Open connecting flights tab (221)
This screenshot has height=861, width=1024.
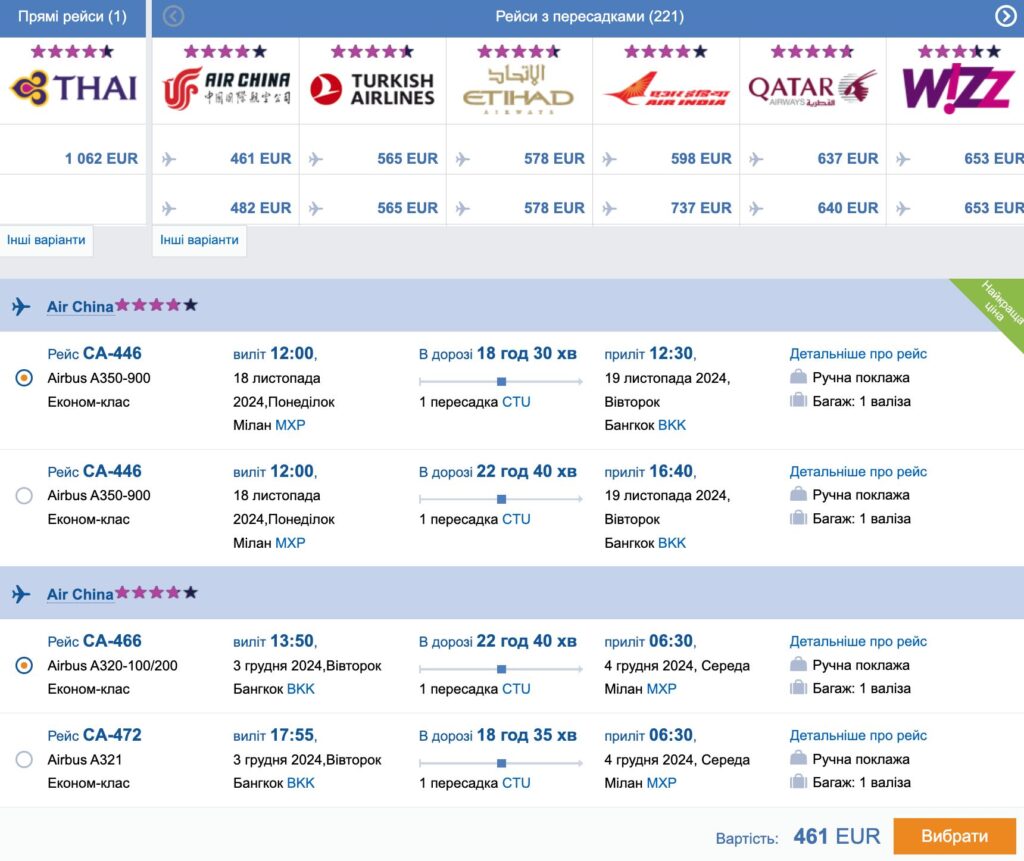coord(589,17)
